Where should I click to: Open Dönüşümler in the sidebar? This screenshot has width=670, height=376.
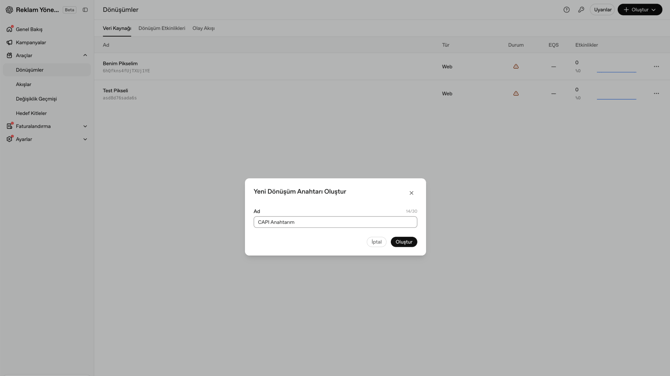click(x=47, y=70)
